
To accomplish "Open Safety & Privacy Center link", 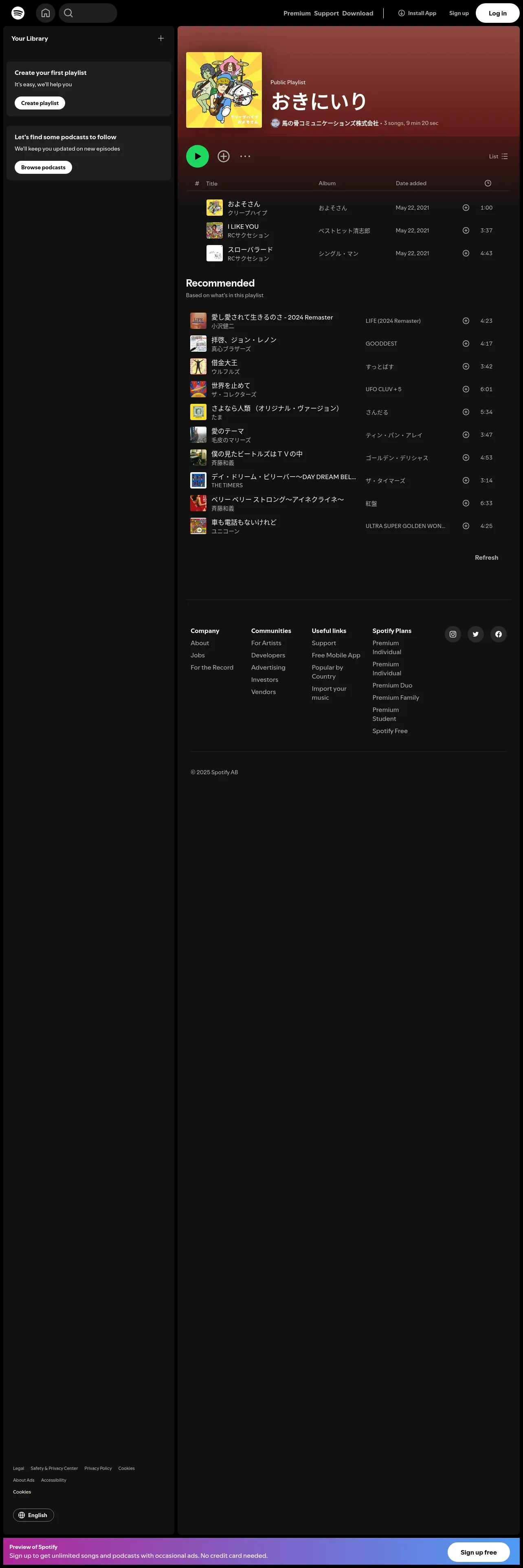I will coord(54,1468).
